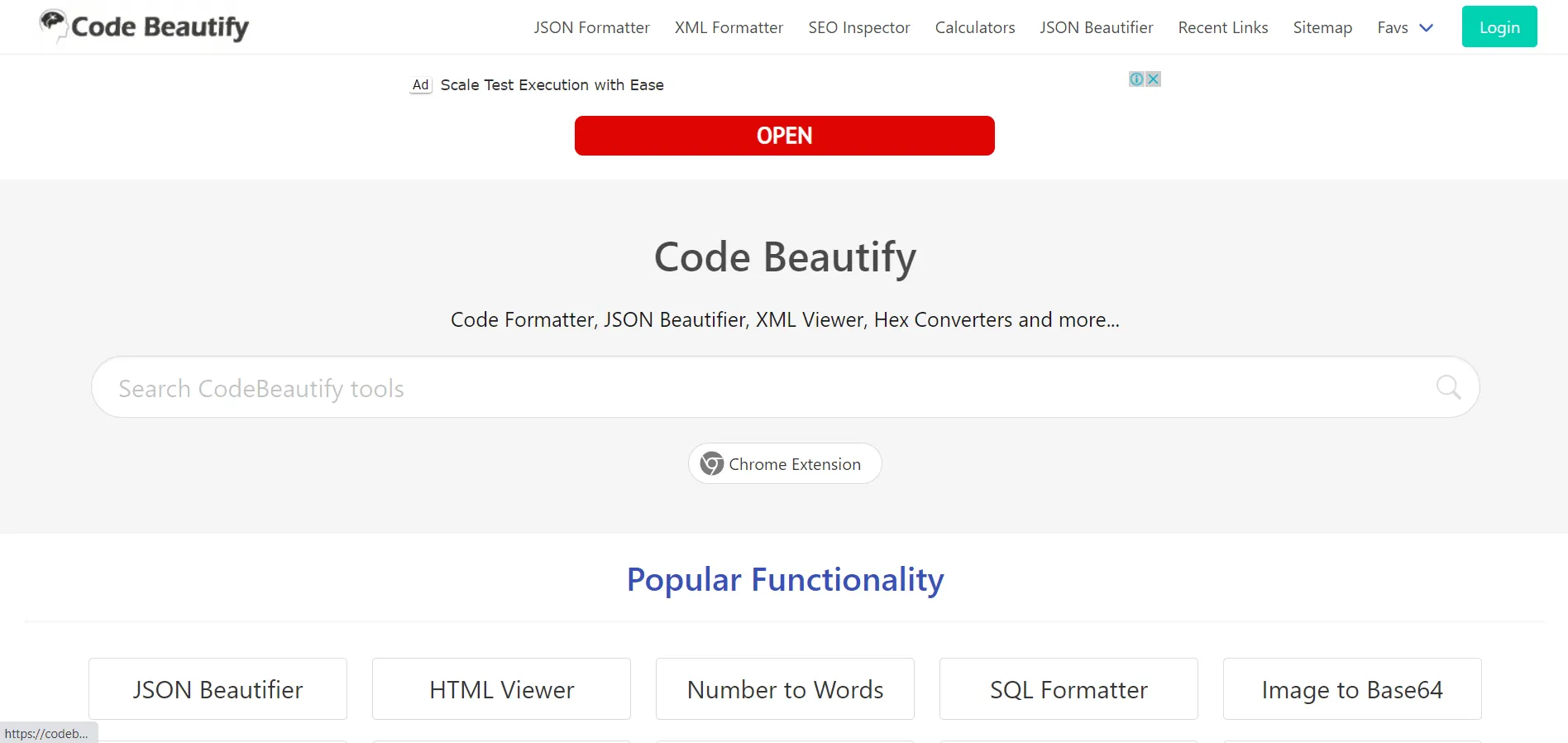Open the Calculators menu item
1568x743 pixels.
click(x=975, y=27)
